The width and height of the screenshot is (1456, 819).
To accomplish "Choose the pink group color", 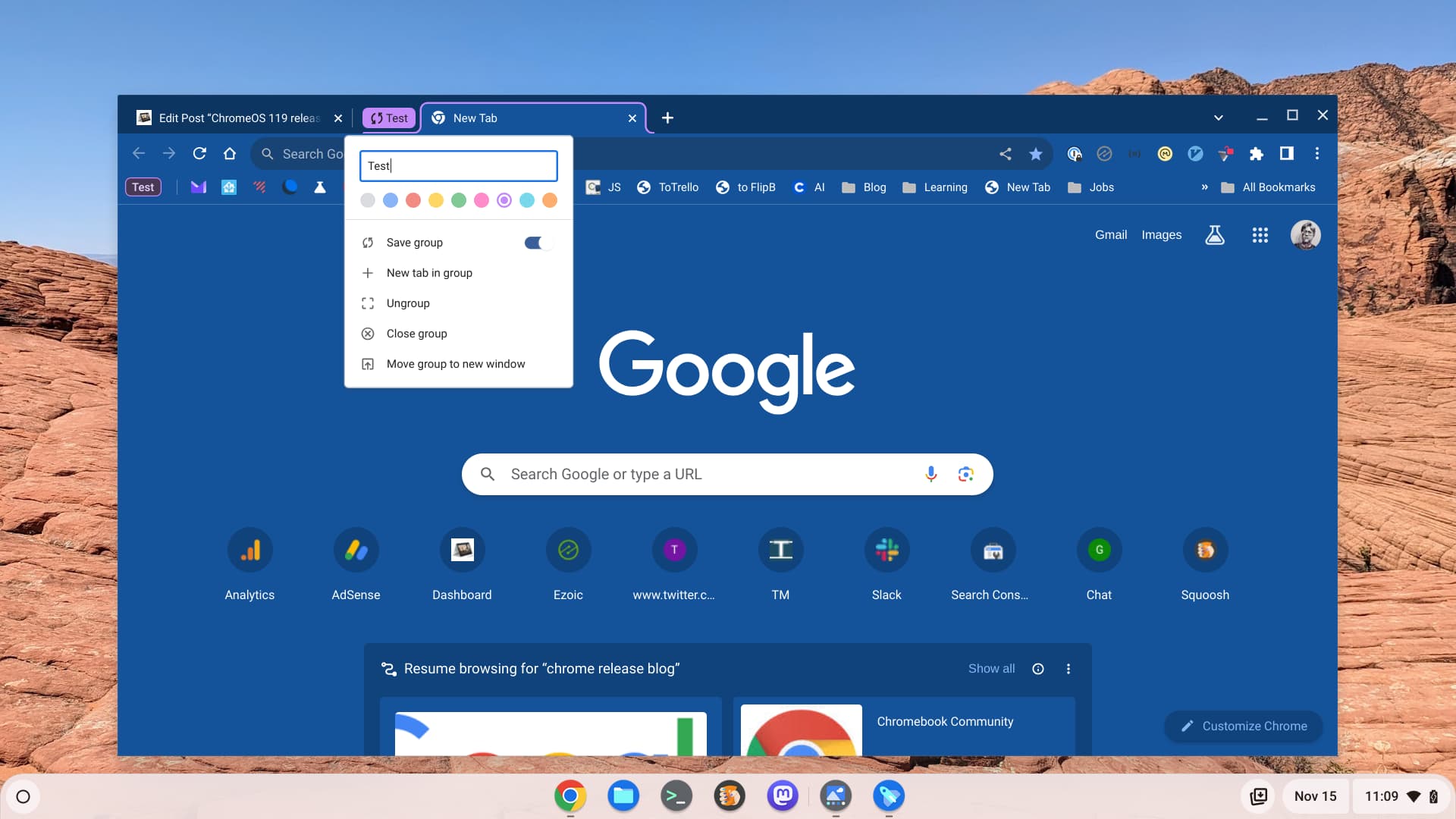I will (x=482, y=200).
